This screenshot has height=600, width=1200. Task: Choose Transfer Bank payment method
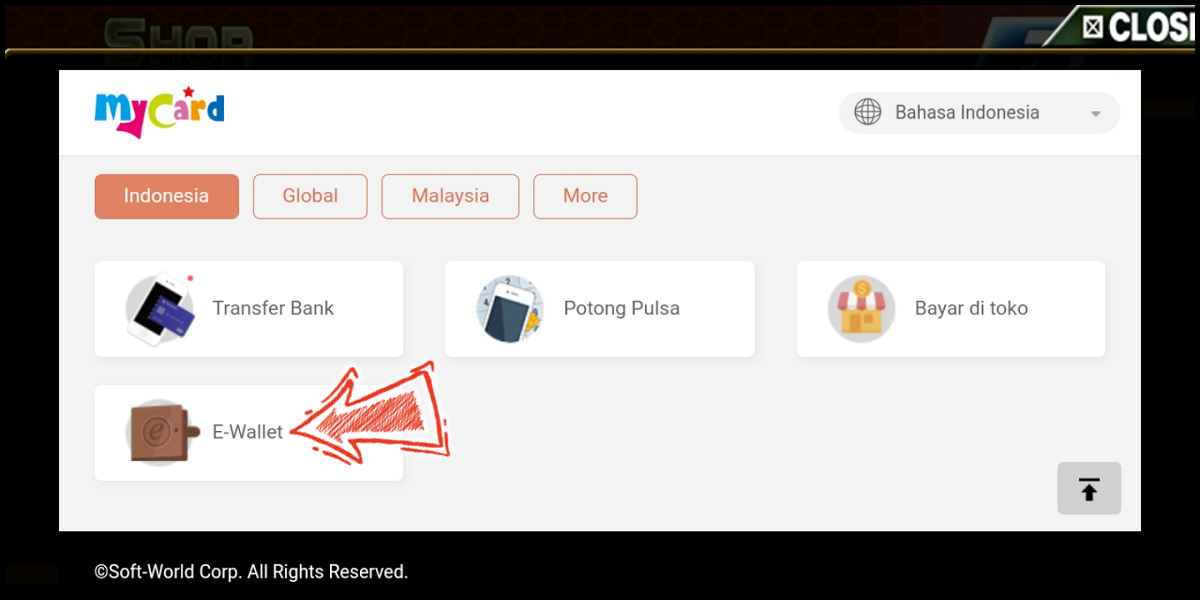(249, 309)
